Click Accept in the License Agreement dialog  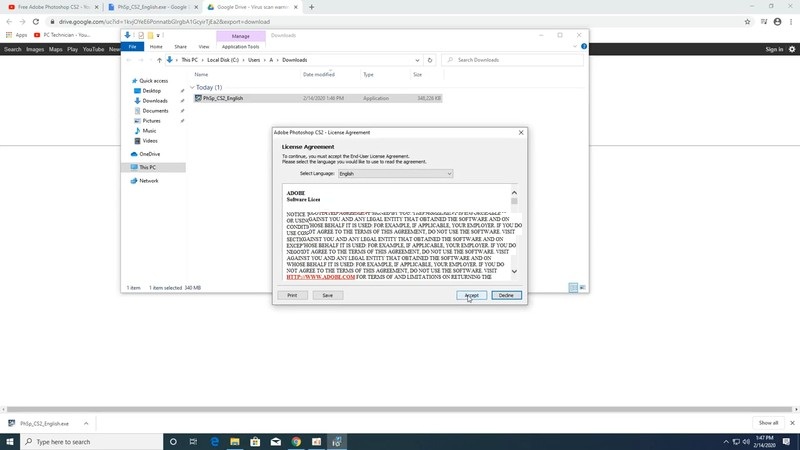tap(471, 295)
